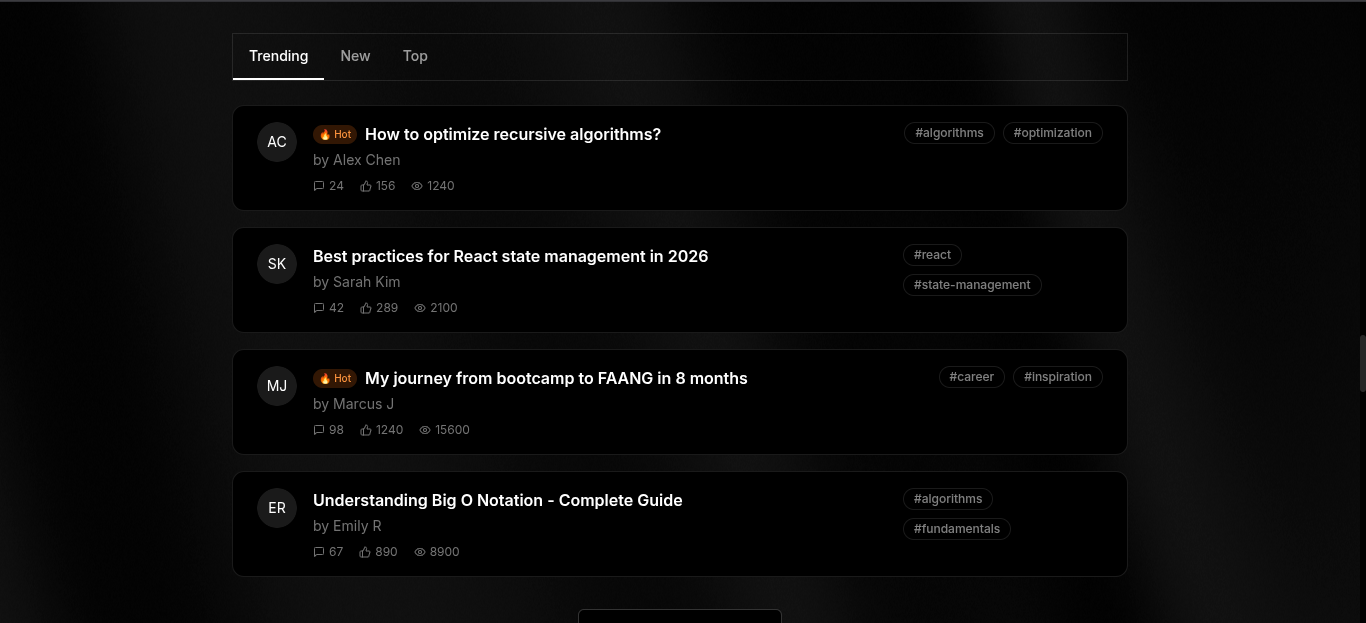Like the Big O Notation post

tap(365, 552)
